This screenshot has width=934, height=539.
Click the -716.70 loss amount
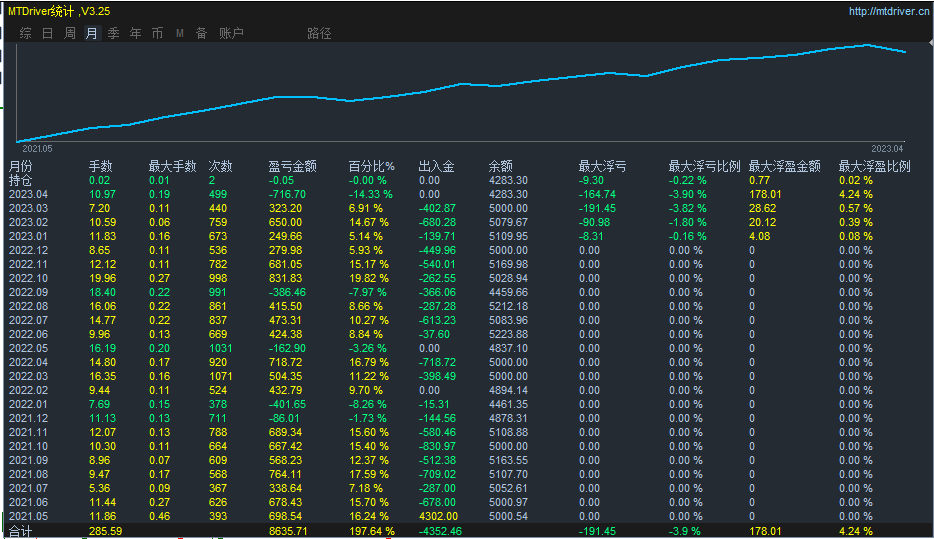[287, 194]
